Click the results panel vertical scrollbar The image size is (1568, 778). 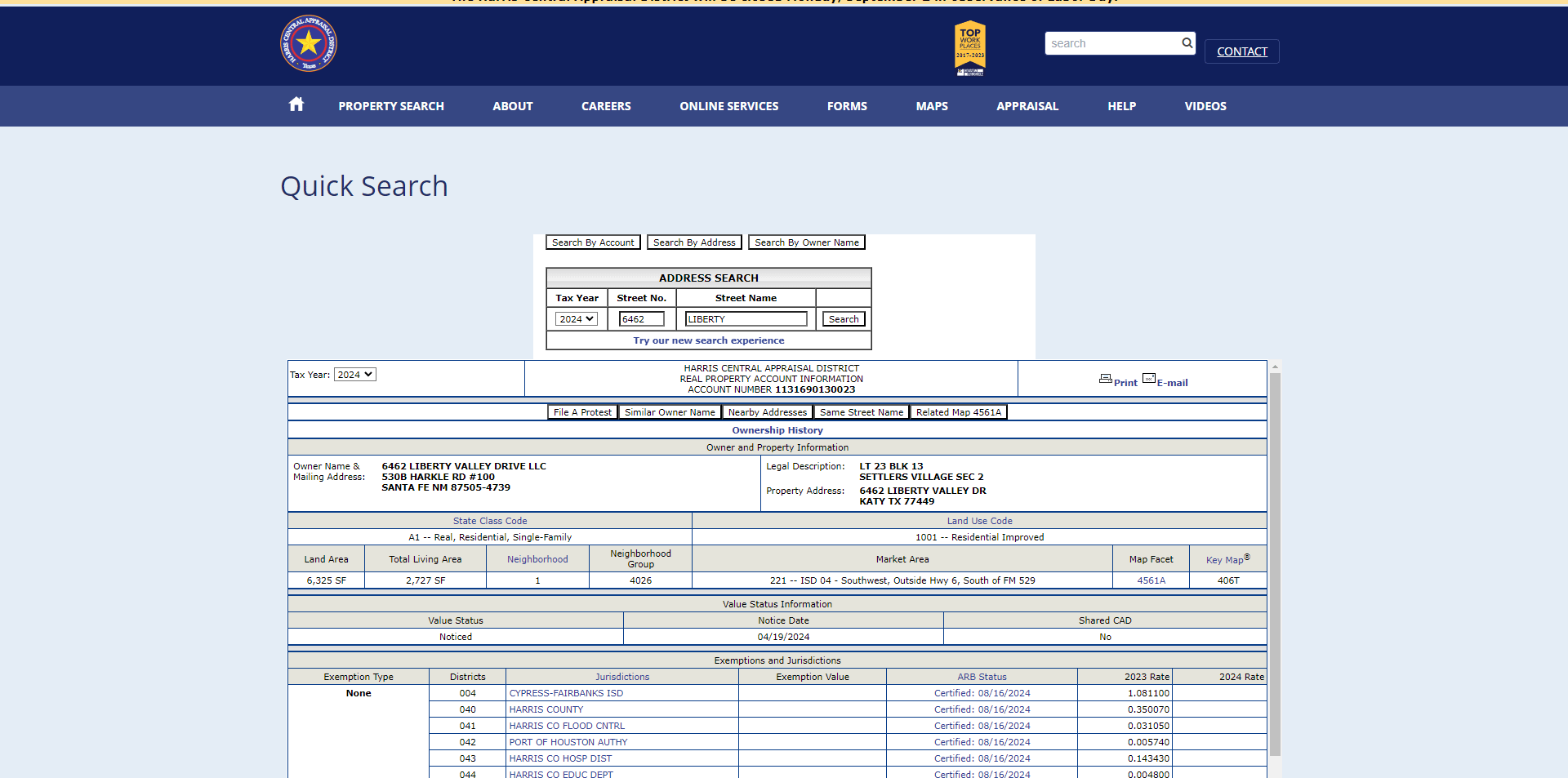pos(1275,563)
